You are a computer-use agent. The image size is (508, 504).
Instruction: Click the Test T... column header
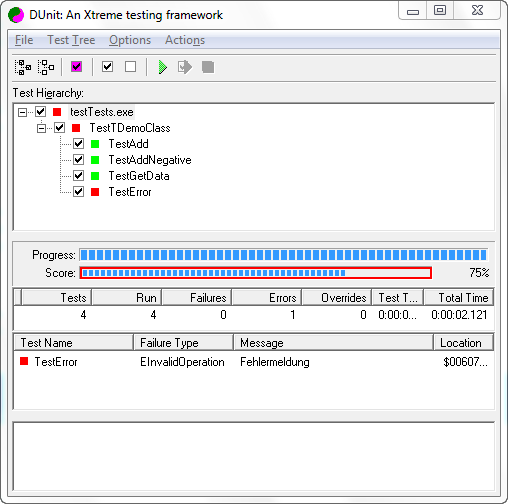[398, 297]
